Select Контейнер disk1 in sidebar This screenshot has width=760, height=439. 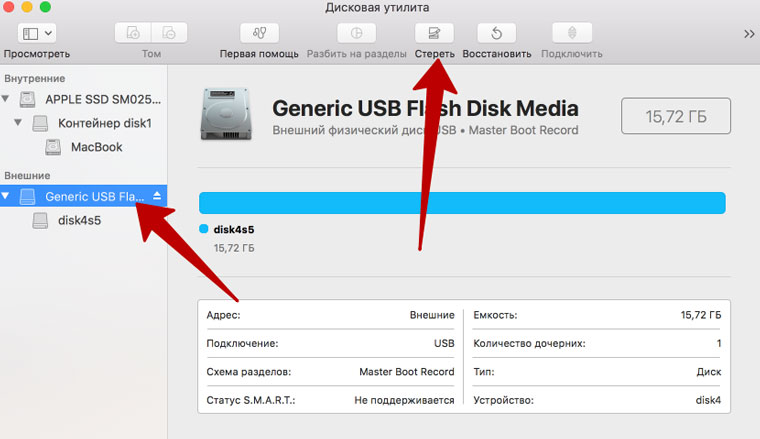(104, 124)
